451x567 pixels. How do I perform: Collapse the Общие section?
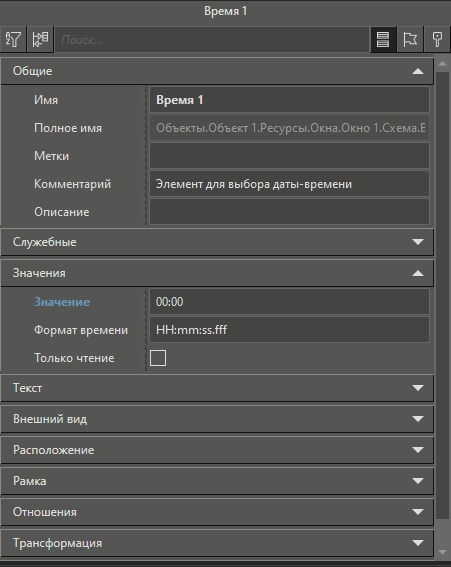[x=418, y=71]
